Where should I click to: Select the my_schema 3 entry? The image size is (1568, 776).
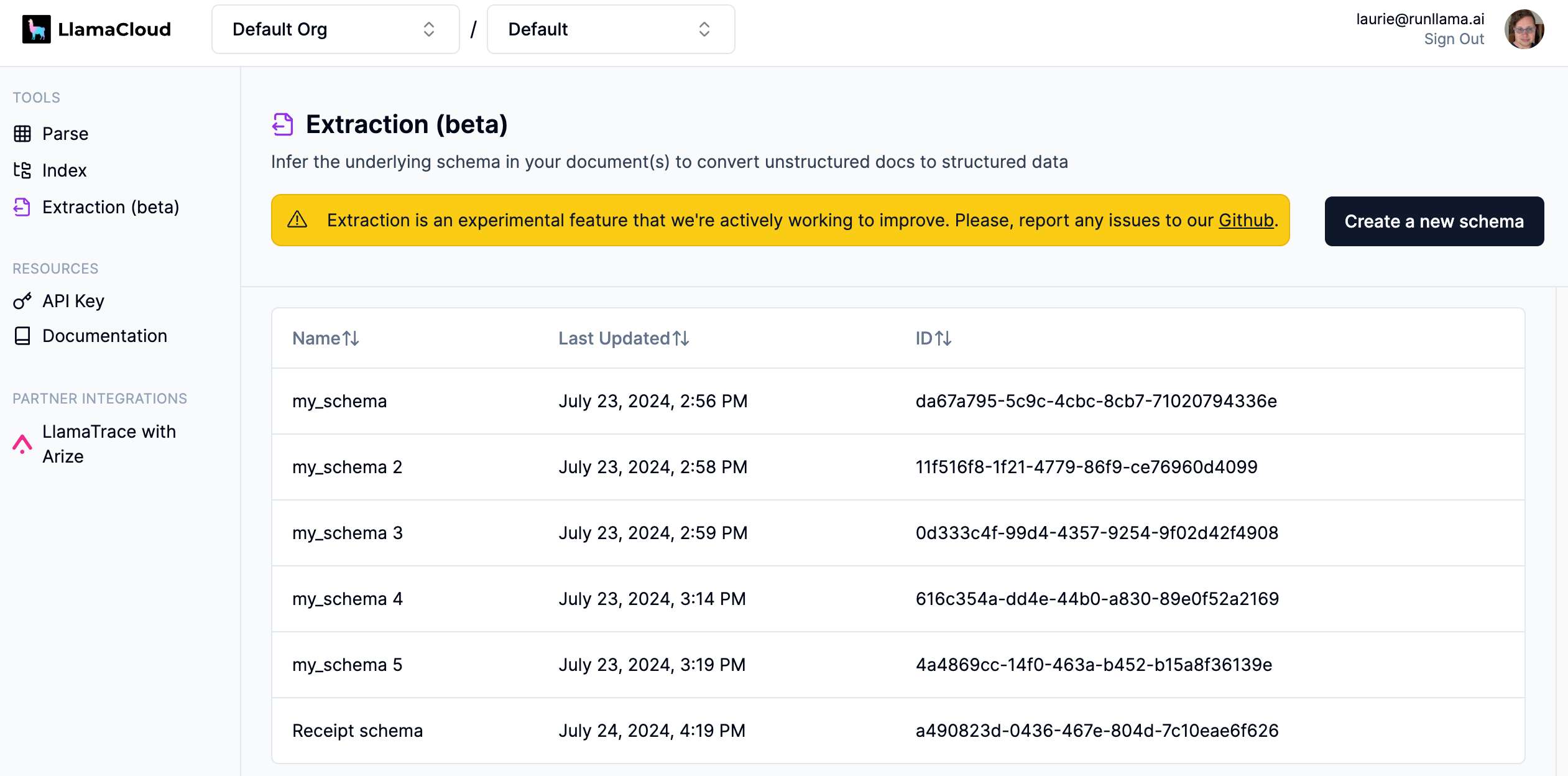898,533
